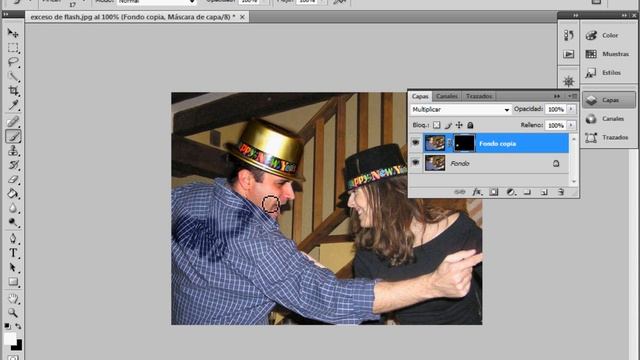Click the lock icon on Fondo layer

pos(556,163)
